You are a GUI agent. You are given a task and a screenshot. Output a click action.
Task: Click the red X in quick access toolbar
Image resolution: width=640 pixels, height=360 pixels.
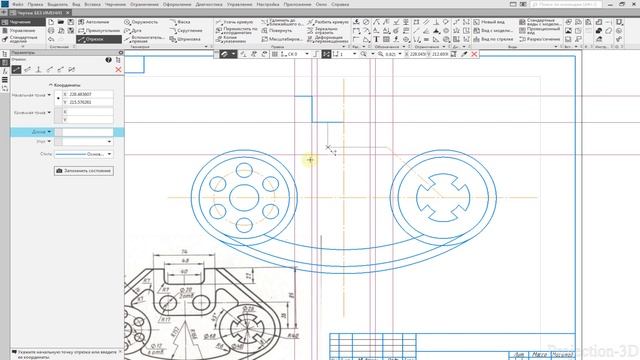[x=474, y=54]
